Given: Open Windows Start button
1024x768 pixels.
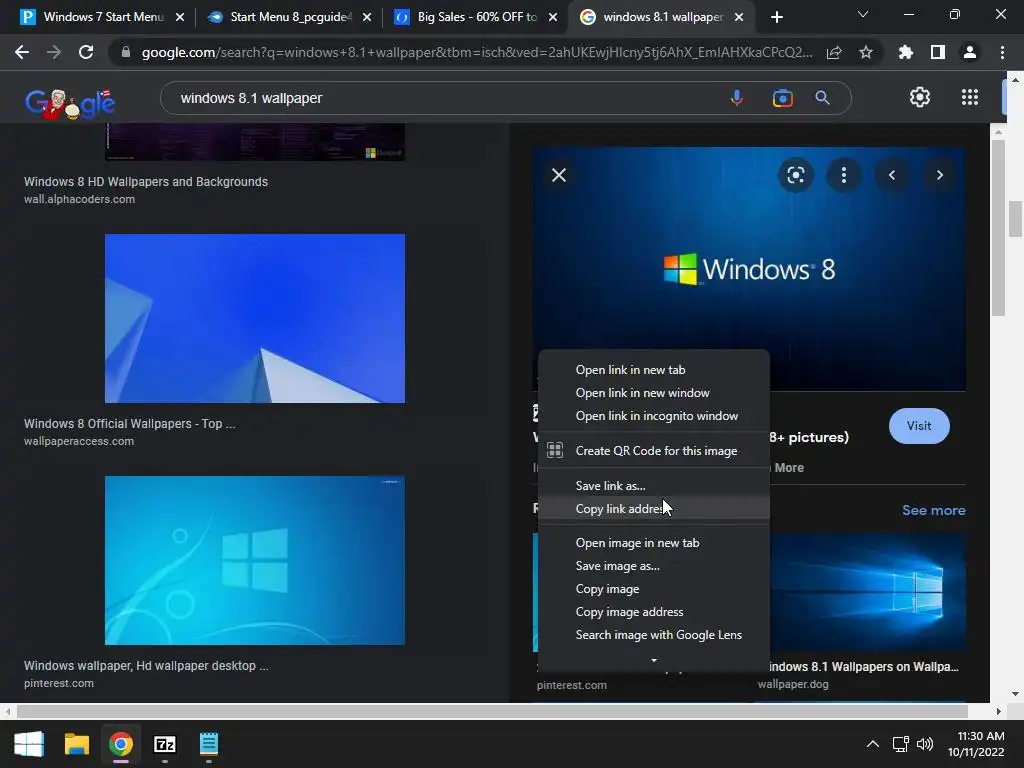Looking at the screenshot, I should point(29,744).
